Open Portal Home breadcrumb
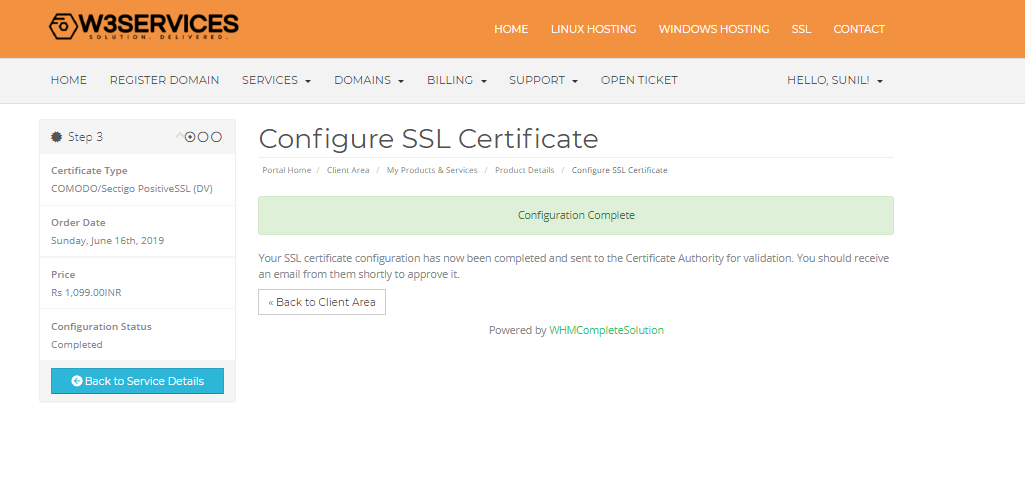 tap(286, 170)
